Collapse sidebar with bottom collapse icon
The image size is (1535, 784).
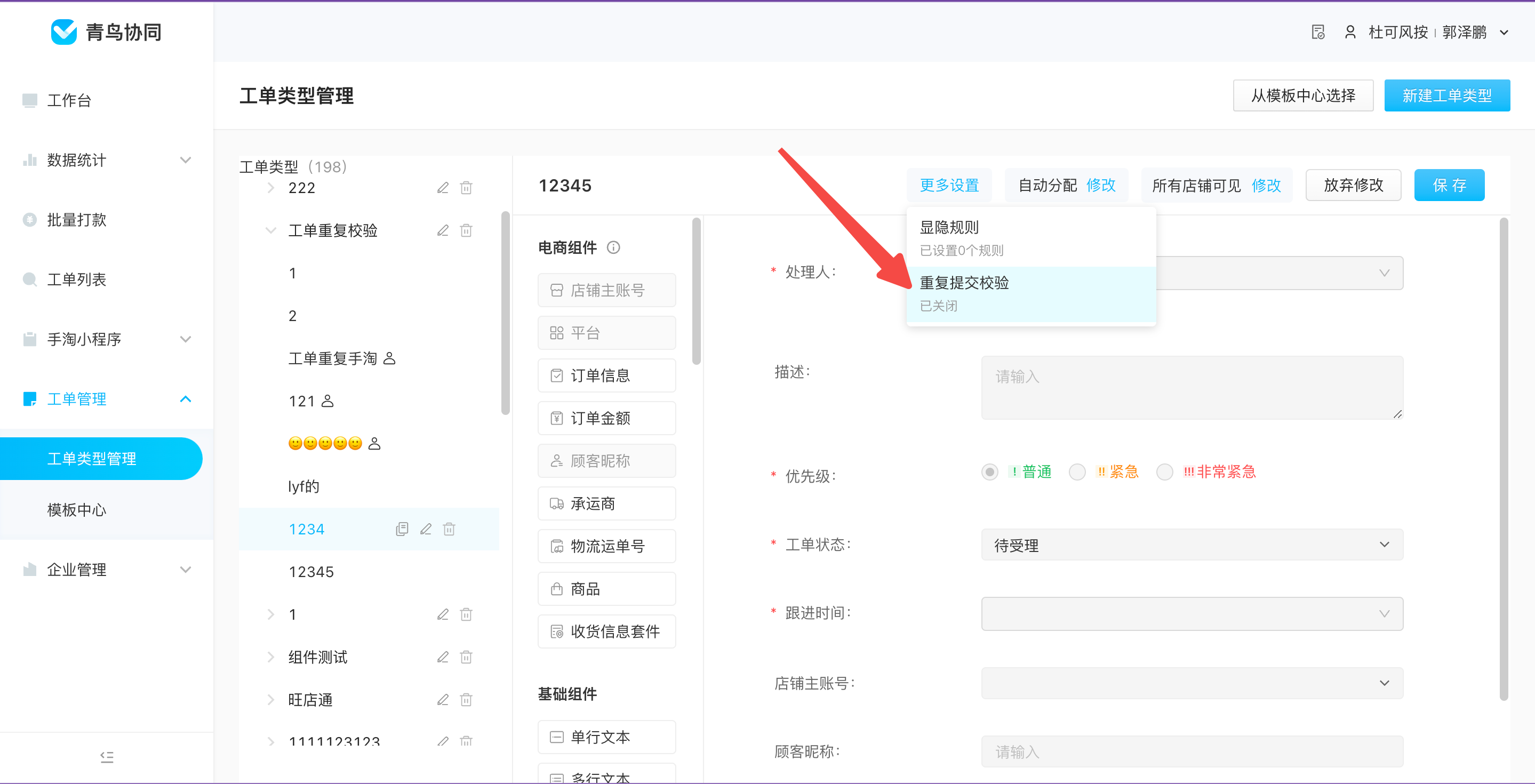tap(107, 757)
